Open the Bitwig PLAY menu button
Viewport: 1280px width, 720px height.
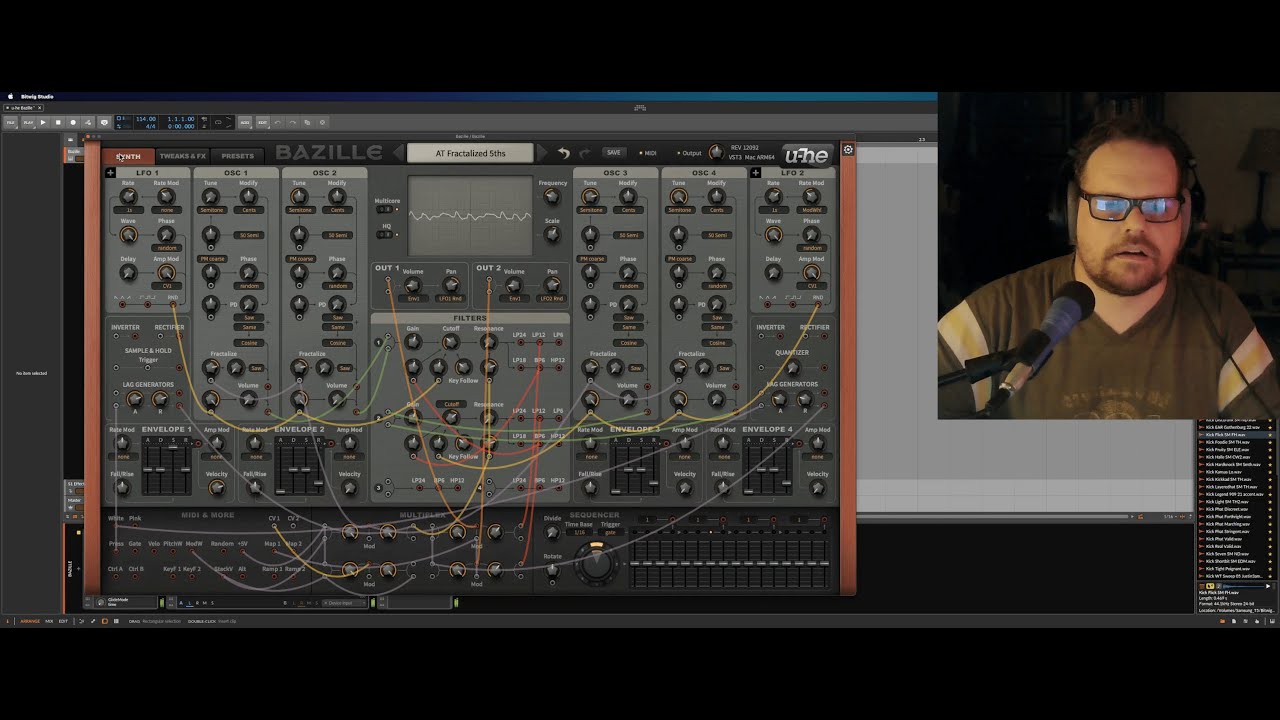click(x=28, y=122)
